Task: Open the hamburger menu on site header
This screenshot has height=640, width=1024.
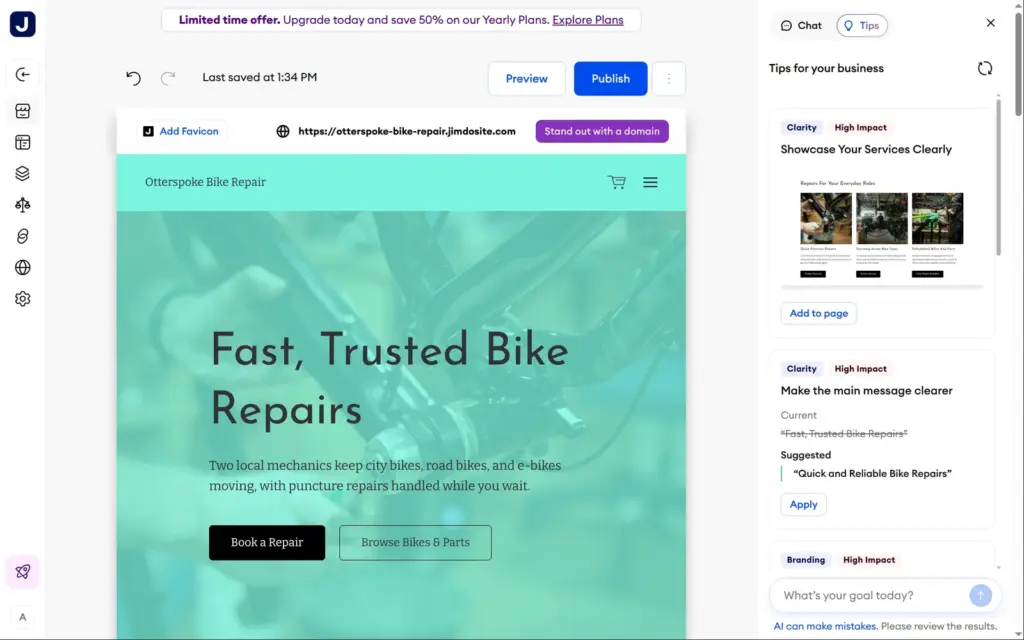Action: [650, 182]
